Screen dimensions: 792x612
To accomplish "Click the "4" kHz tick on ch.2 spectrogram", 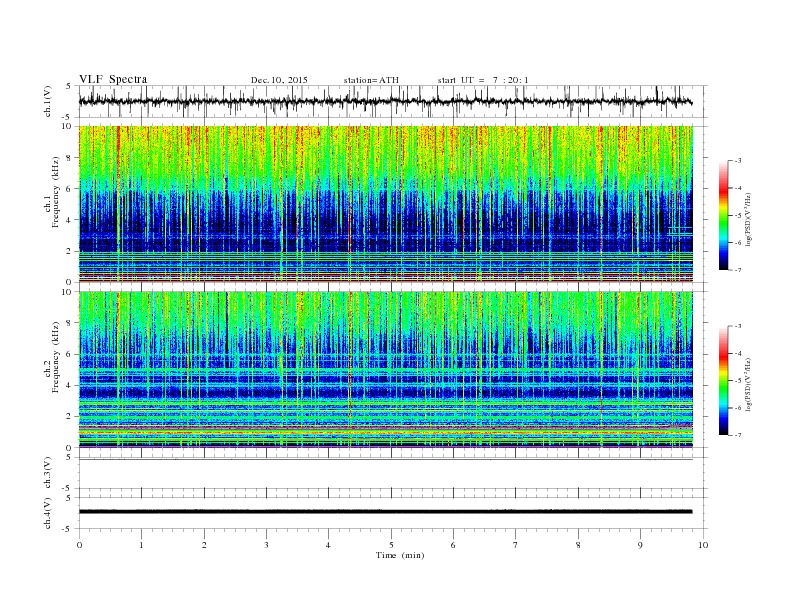I will pos(70,385).
